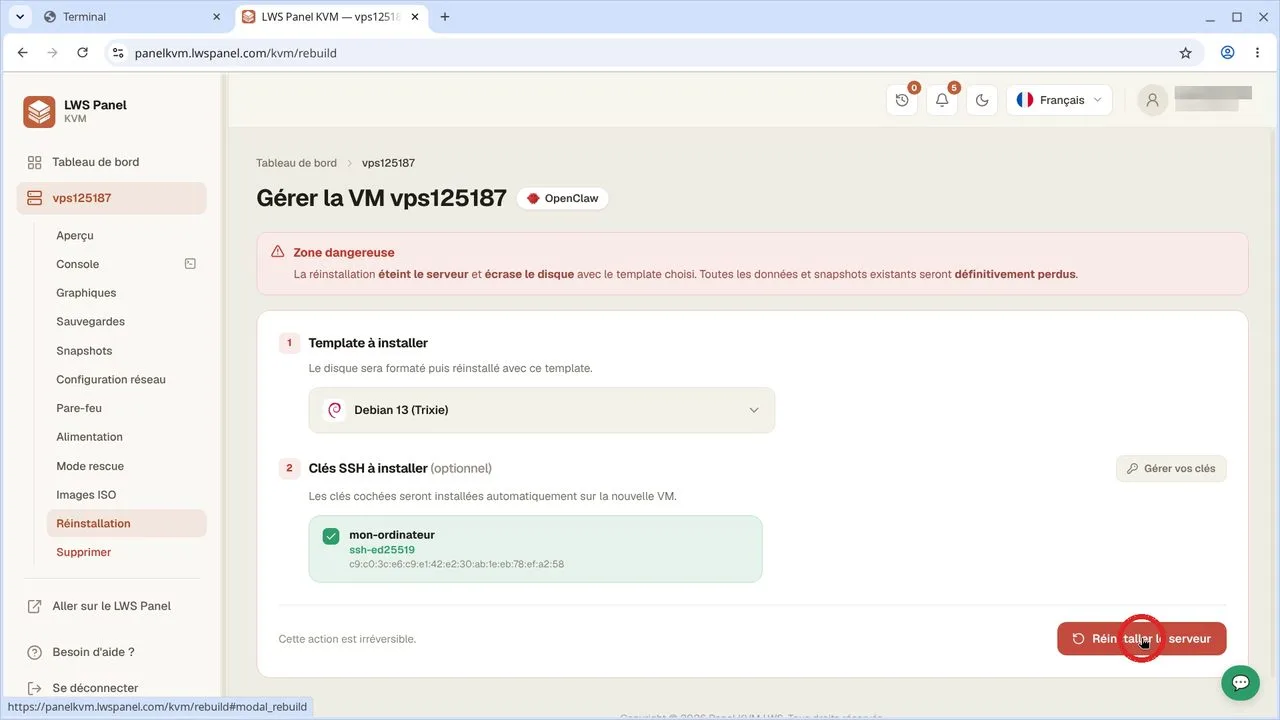Open the Français language selector
Viewport: 1280px width, 720px height.
click(1060, 100)
